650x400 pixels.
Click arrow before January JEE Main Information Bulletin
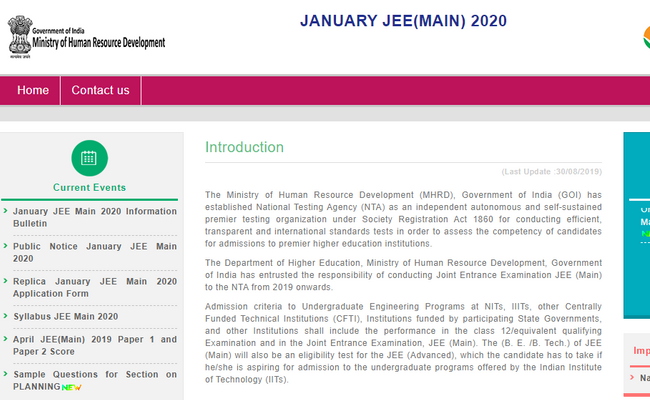pyautogui.click(x=6, y=211)
